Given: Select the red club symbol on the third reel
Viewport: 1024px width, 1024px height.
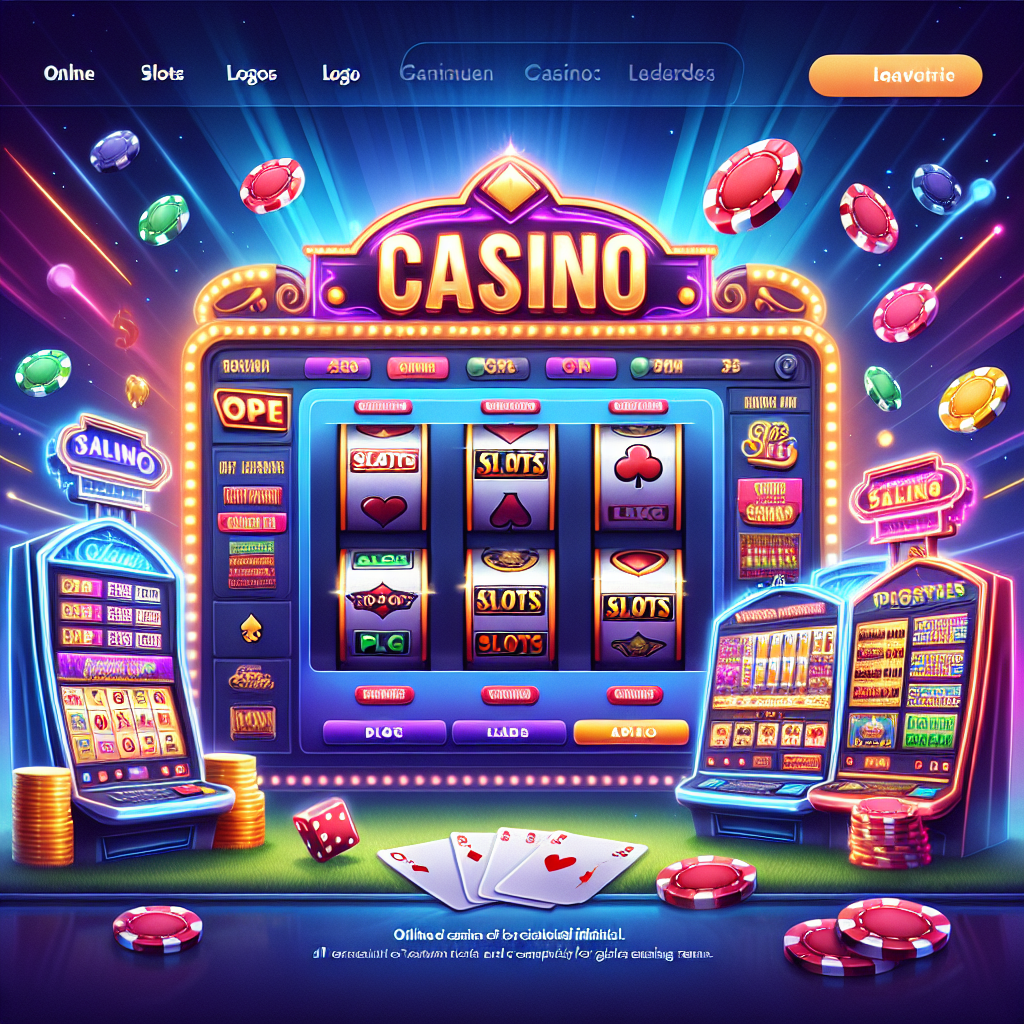Looking at the screenshot, I should click(x=638, y=466).
